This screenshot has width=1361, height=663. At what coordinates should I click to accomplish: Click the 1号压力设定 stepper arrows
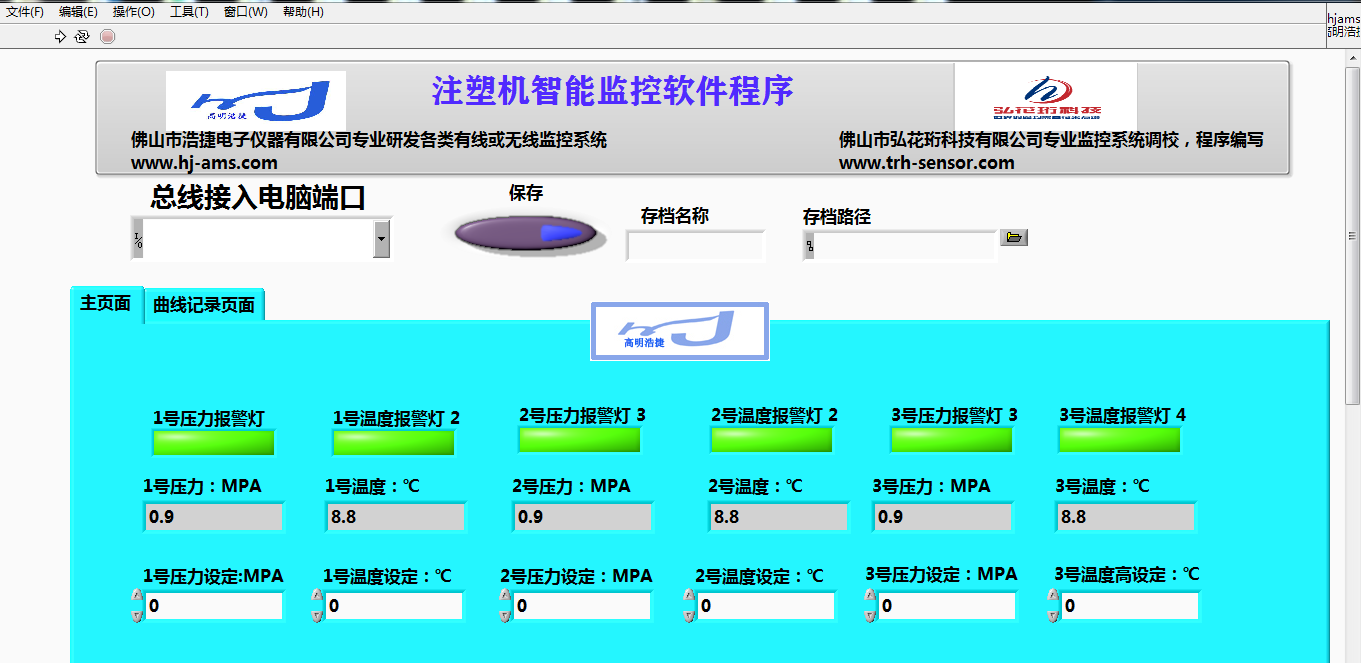137,605
